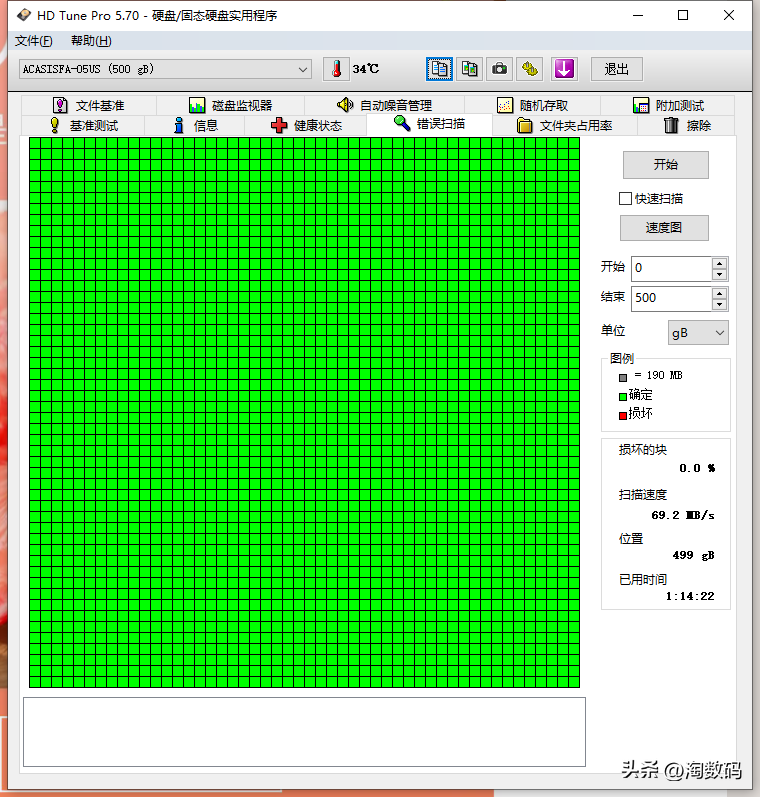This screenshot has width=760, height=797.
Task: Open the 文件基准 tab
Action: [89, 105]
